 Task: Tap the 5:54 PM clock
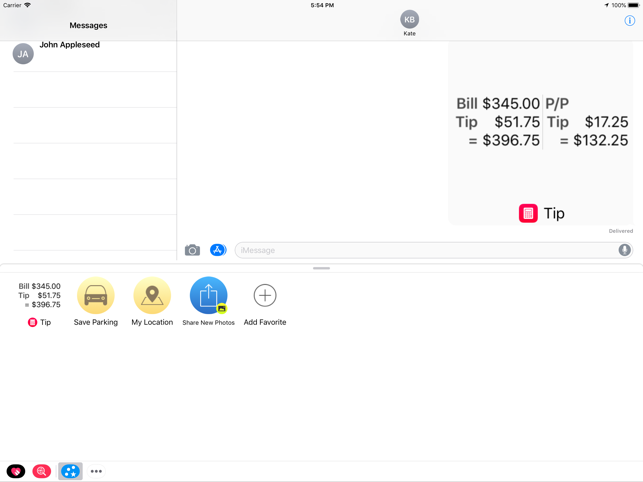pyautogui.click(x=322, y=5)
